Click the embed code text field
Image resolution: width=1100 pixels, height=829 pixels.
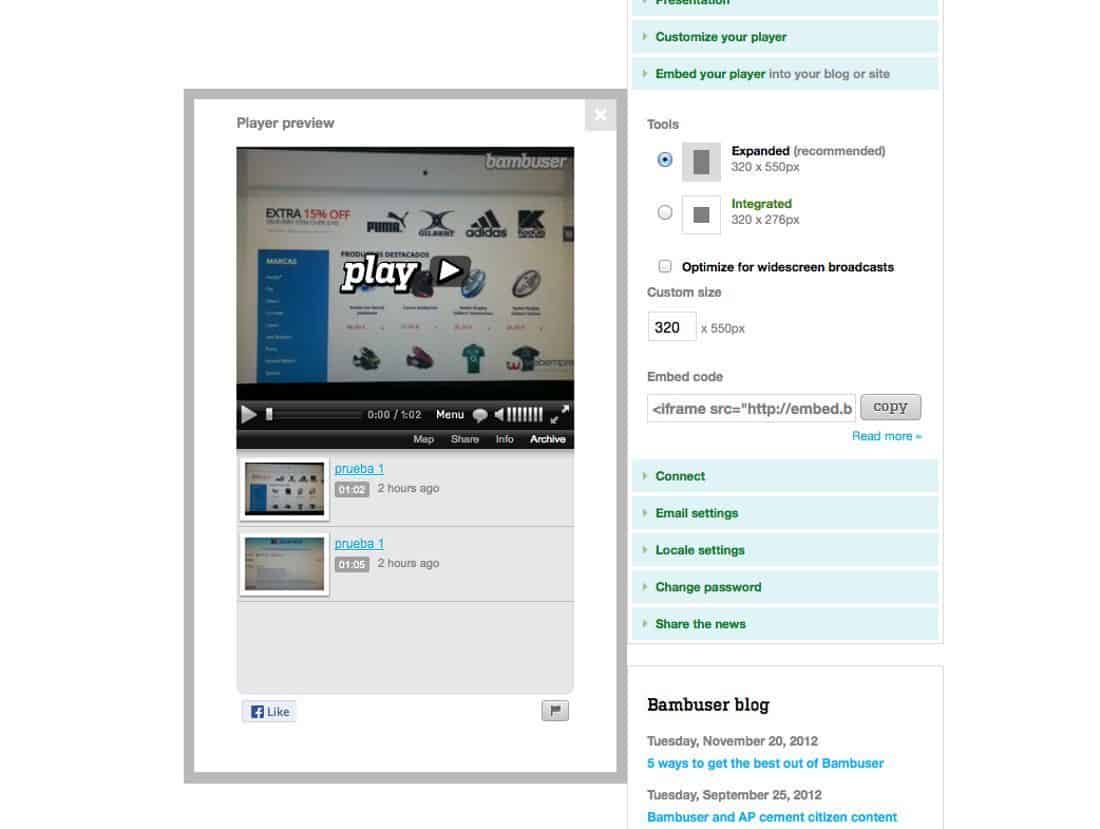click(751, 408)
